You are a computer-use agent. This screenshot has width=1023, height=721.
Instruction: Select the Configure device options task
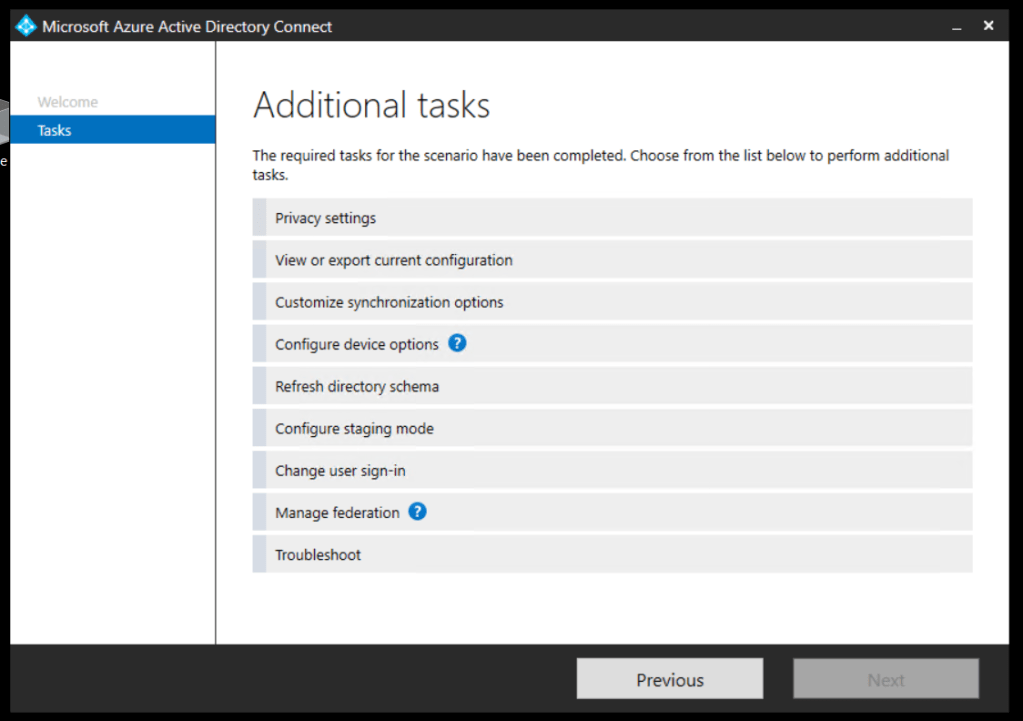[x=357, y=344]
